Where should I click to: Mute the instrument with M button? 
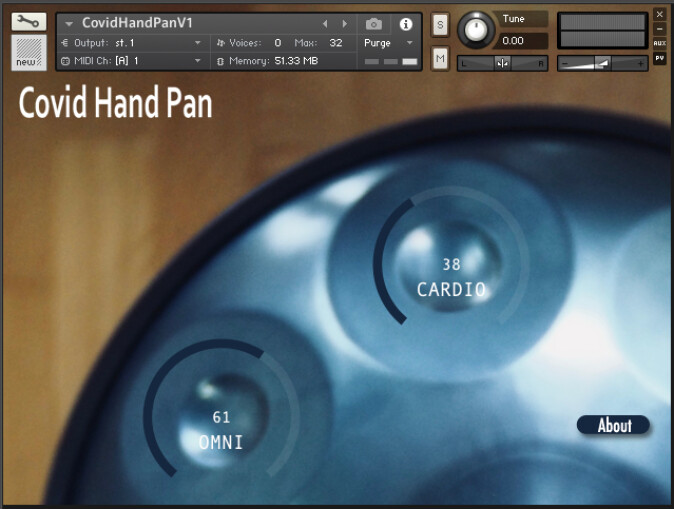(x=440, y=58)
